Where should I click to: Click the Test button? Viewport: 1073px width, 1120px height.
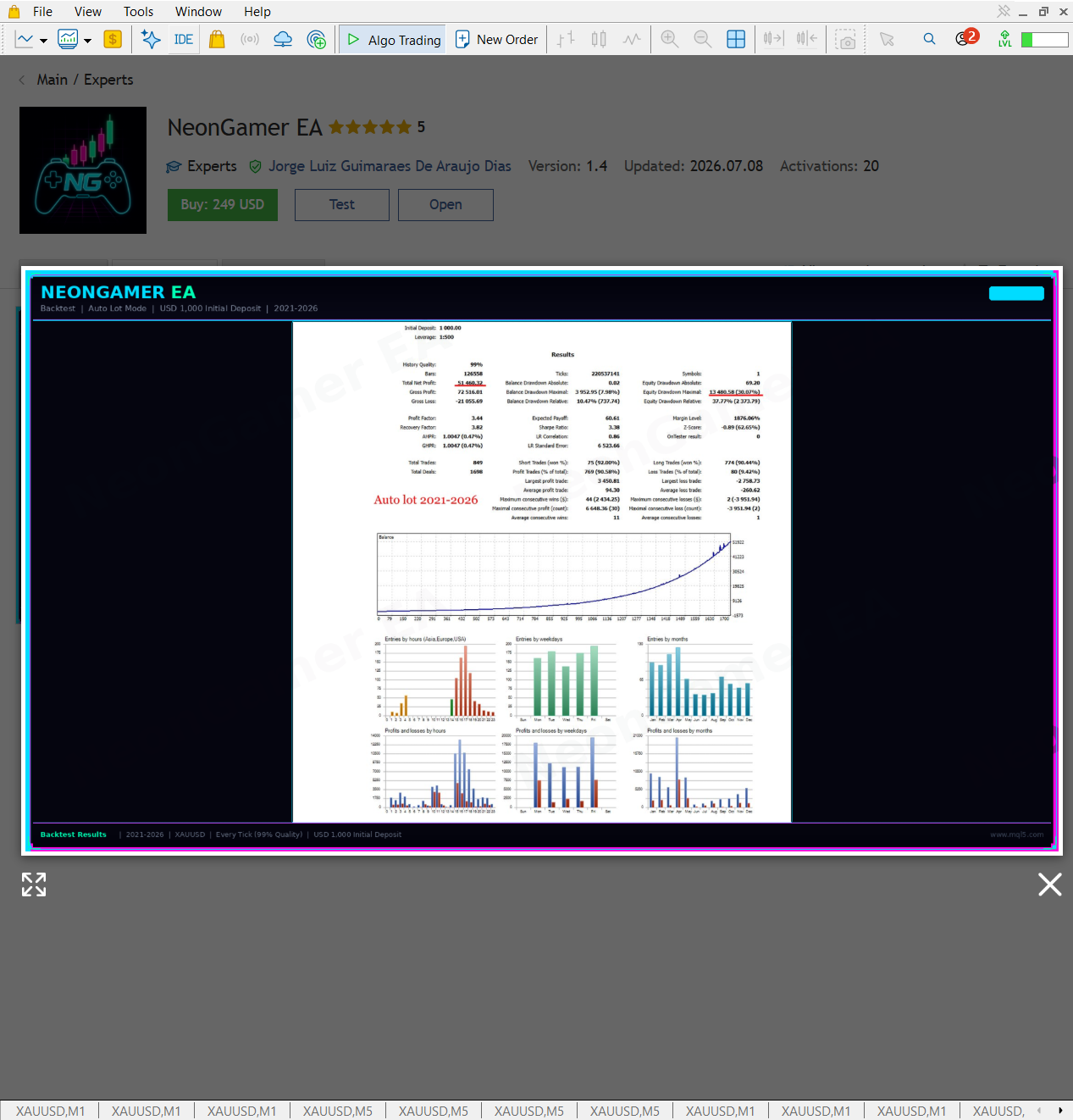click(342, 205)
